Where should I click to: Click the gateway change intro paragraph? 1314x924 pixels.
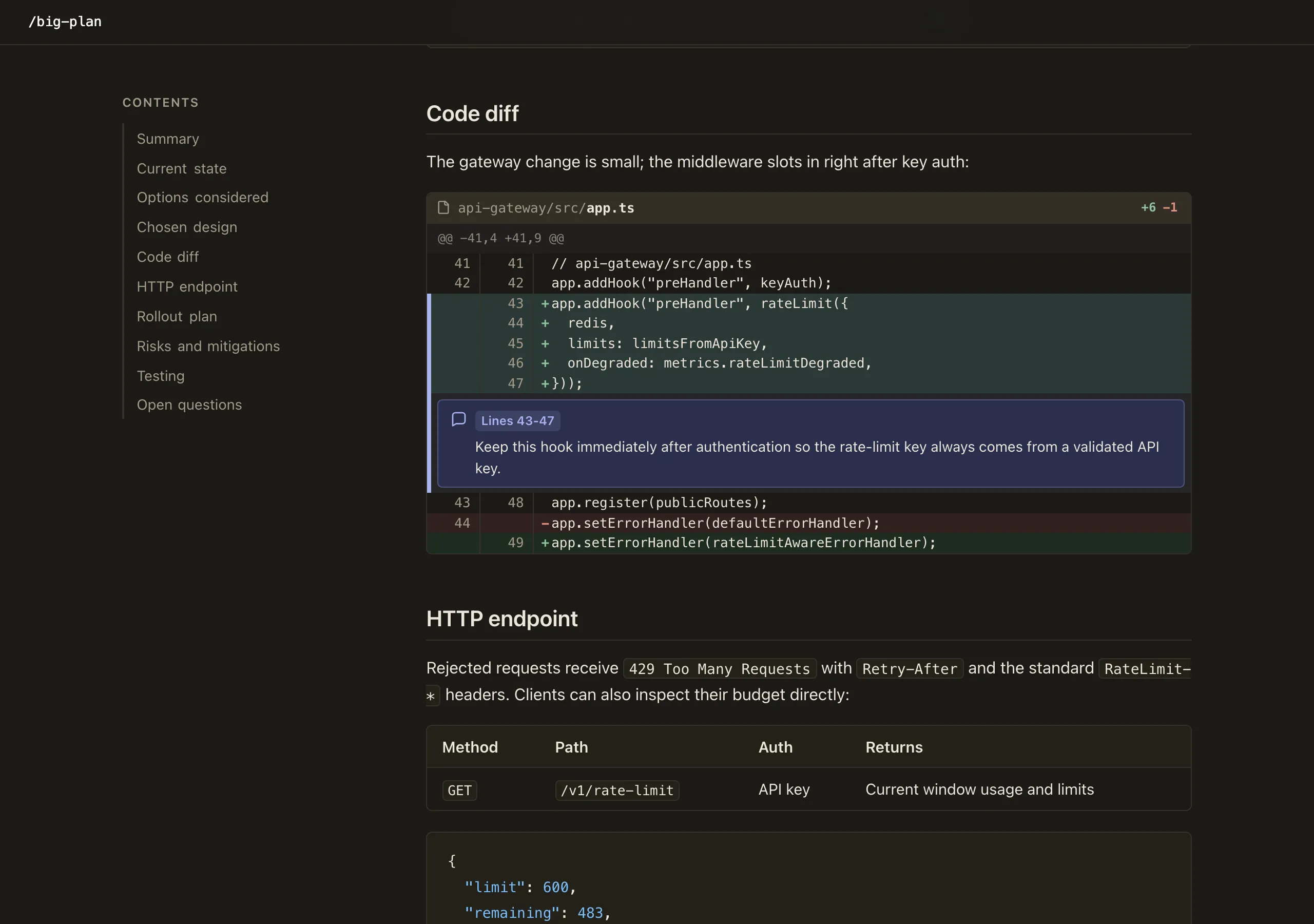point(697,162)
